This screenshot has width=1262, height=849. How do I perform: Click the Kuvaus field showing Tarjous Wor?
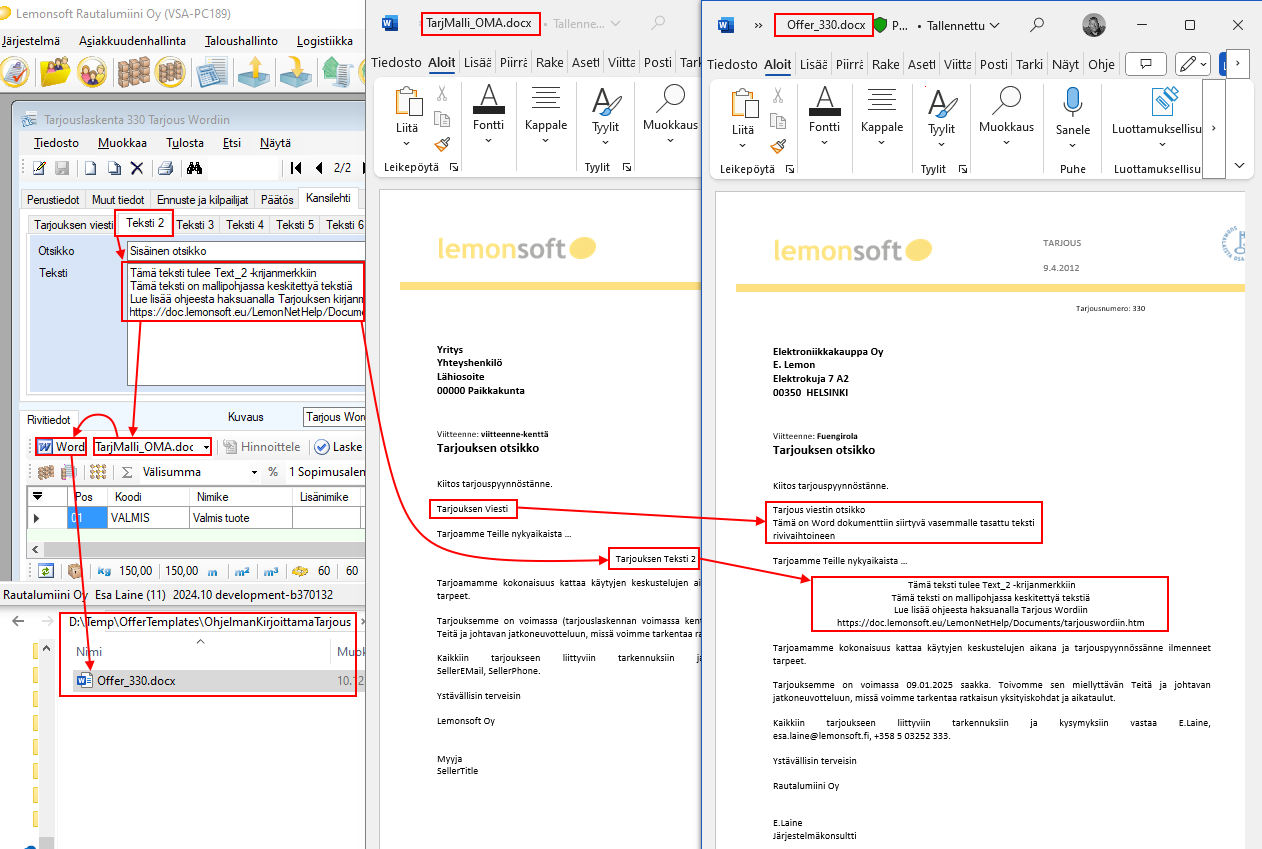coord(335,417)
